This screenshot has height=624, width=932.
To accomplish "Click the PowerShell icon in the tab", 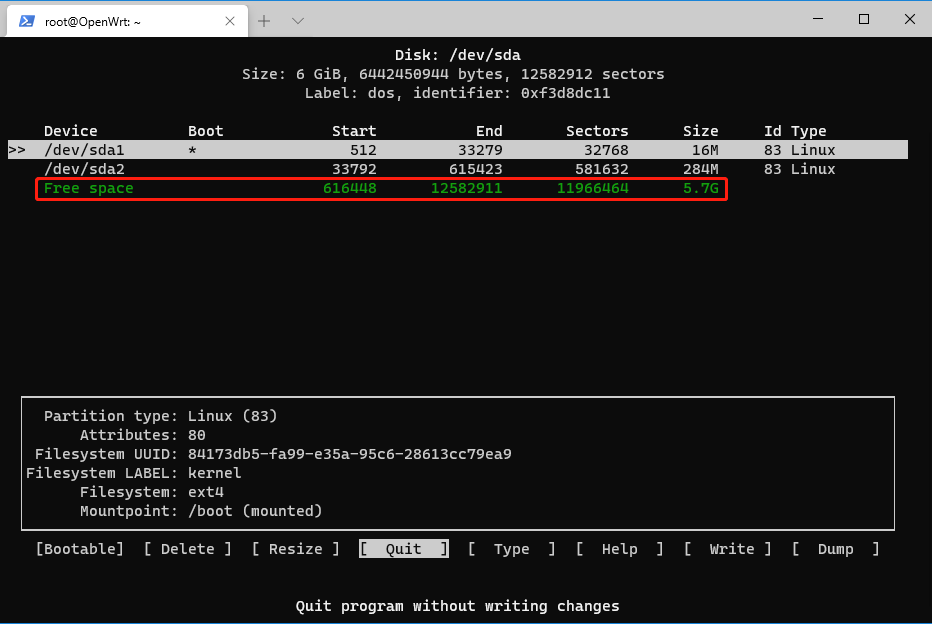I will point(27,21).
